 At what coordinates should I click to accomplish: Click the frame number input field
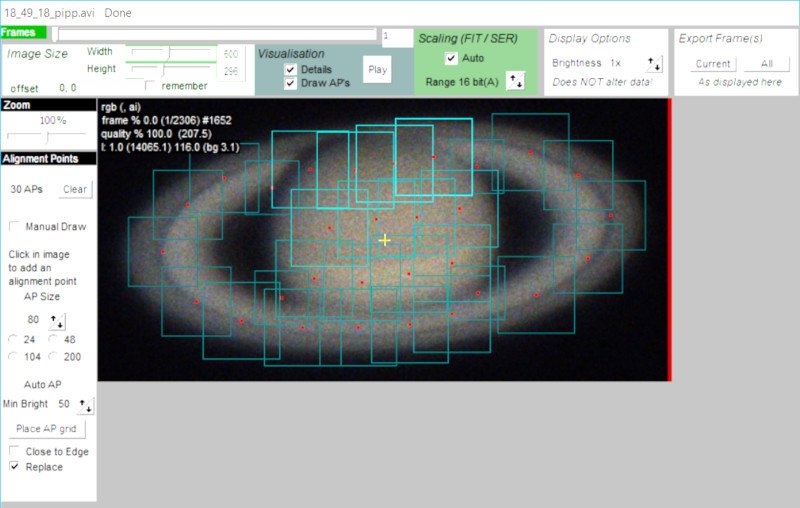click(397, 37)
